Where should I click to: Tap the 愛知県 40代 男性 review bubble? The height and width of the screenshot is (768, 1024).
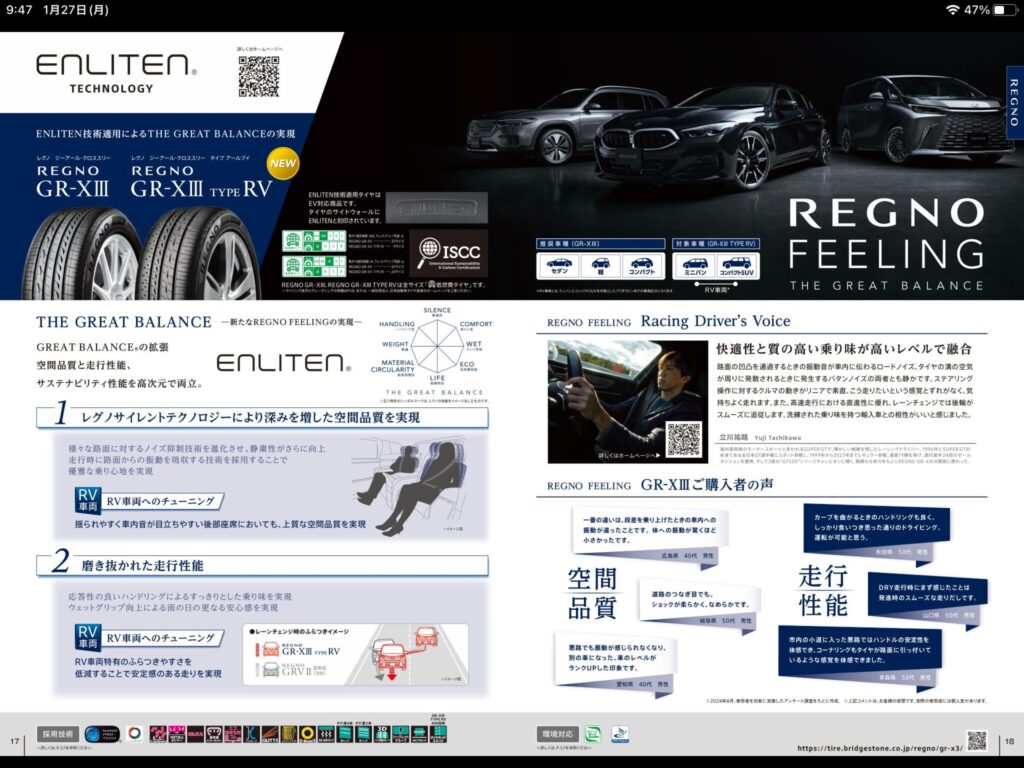point(615,662)
